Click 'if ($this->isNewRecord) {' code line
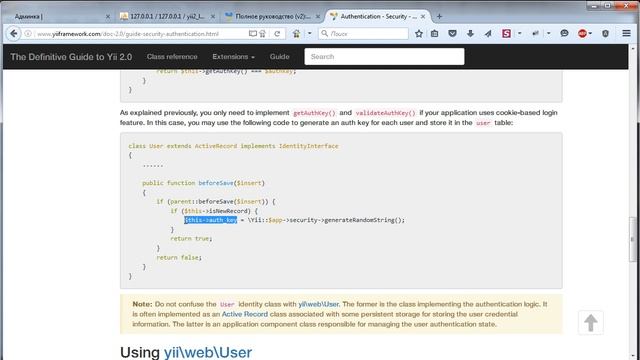The height and width of the screenshot is (360, 640). coord(214,211)
